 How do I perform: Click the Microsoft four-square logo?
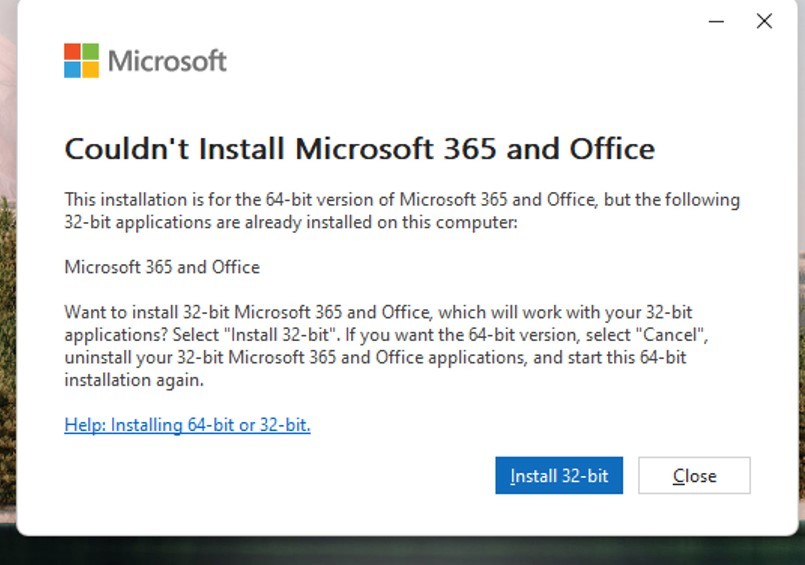81,61
